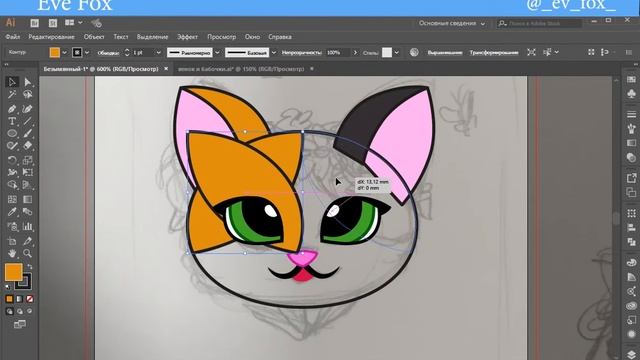640x360 pixels.
Task: Select the Eraser tool
Action: pos(27,146)
